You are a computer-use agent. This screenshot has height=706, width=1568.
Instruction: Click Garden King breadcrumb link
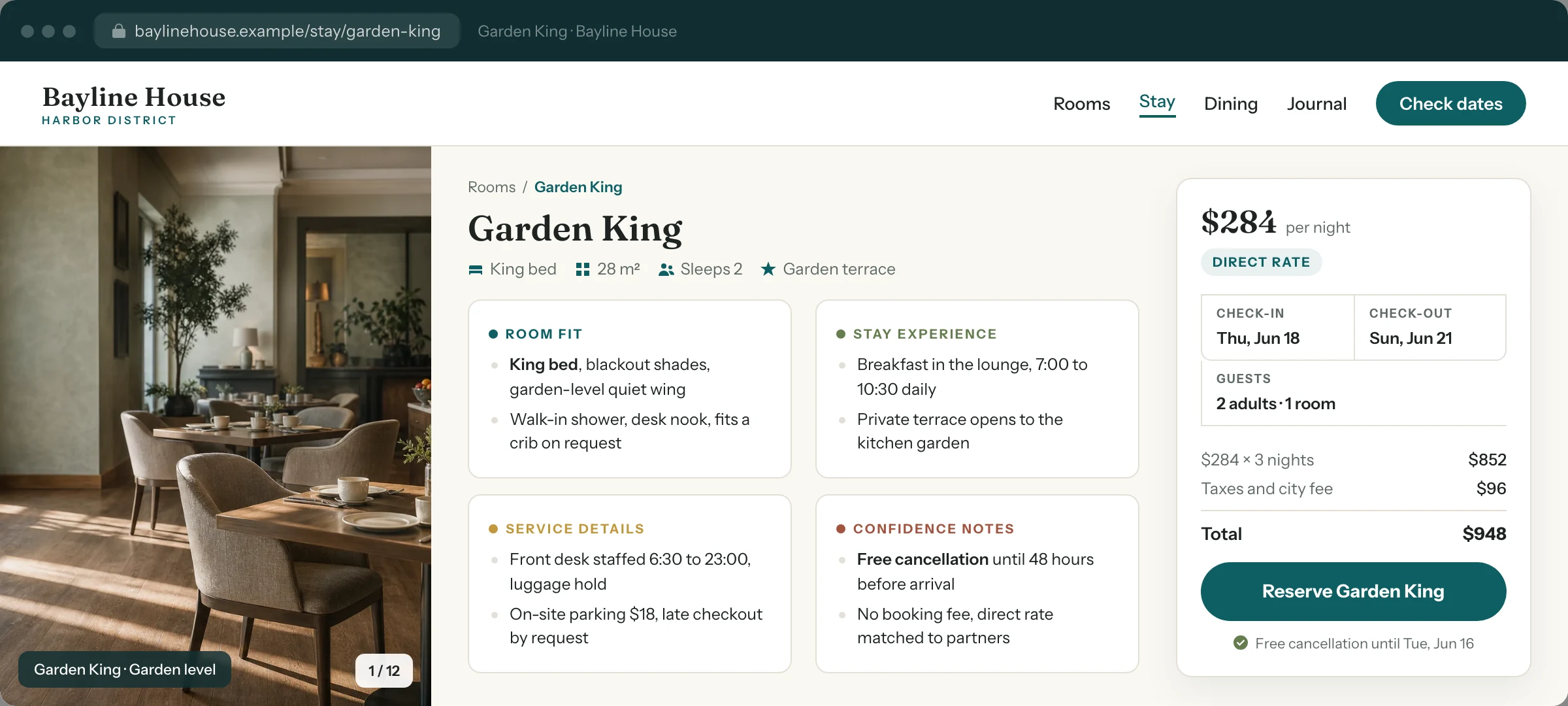coord(578,187)
